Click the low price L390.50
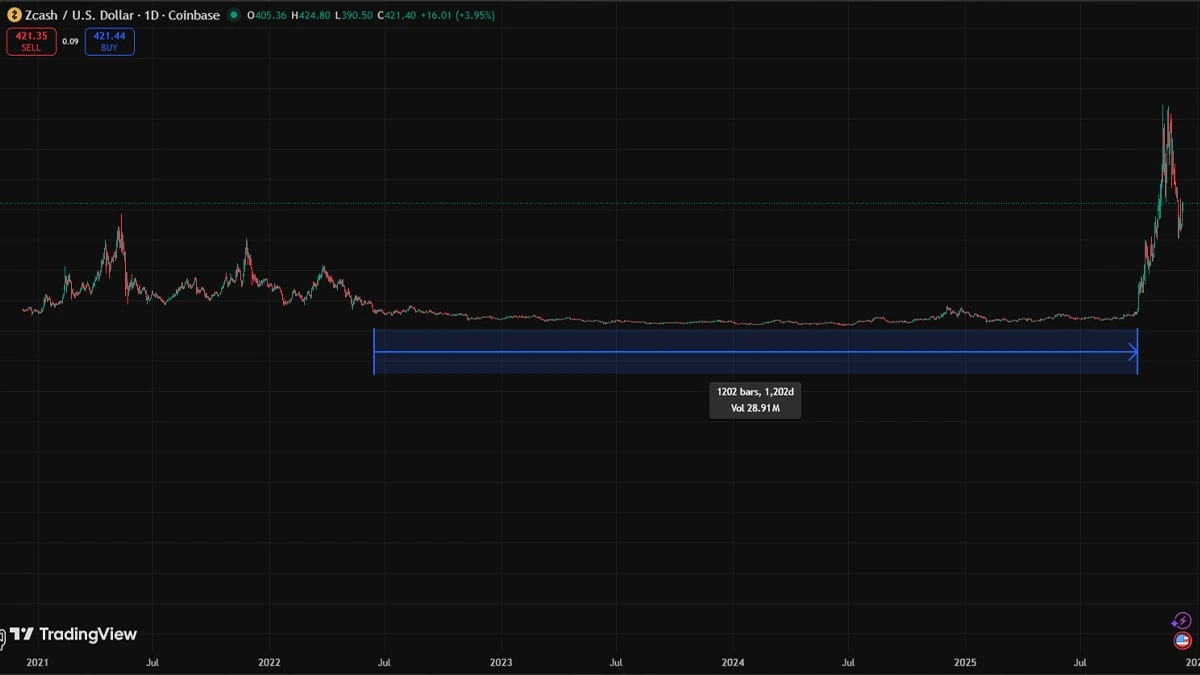 pos(356,15)
